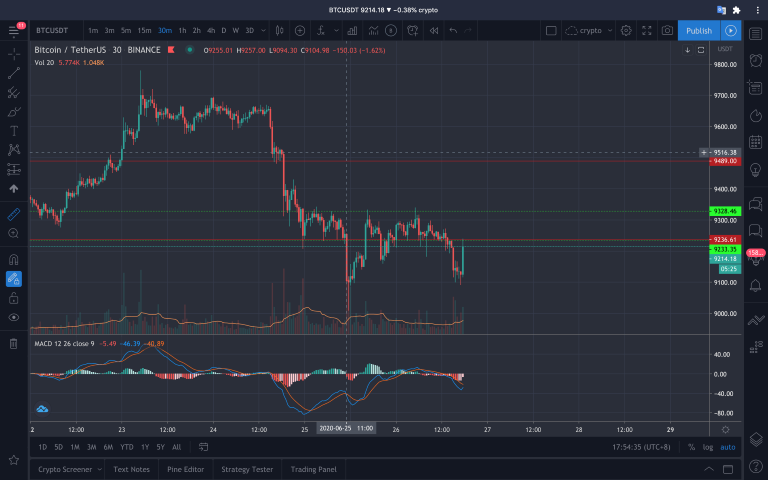Image resolution: width=768 pixels, height=480 pixels.
Task: Select the Text annotation tool
Action: point(14,131)
